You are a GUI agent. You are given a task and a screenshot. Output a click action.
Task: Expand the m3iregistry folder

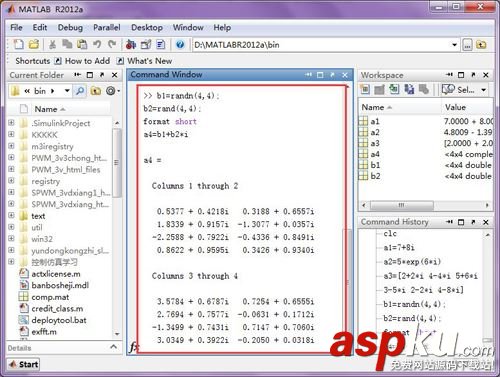click(x=11, y=146)
